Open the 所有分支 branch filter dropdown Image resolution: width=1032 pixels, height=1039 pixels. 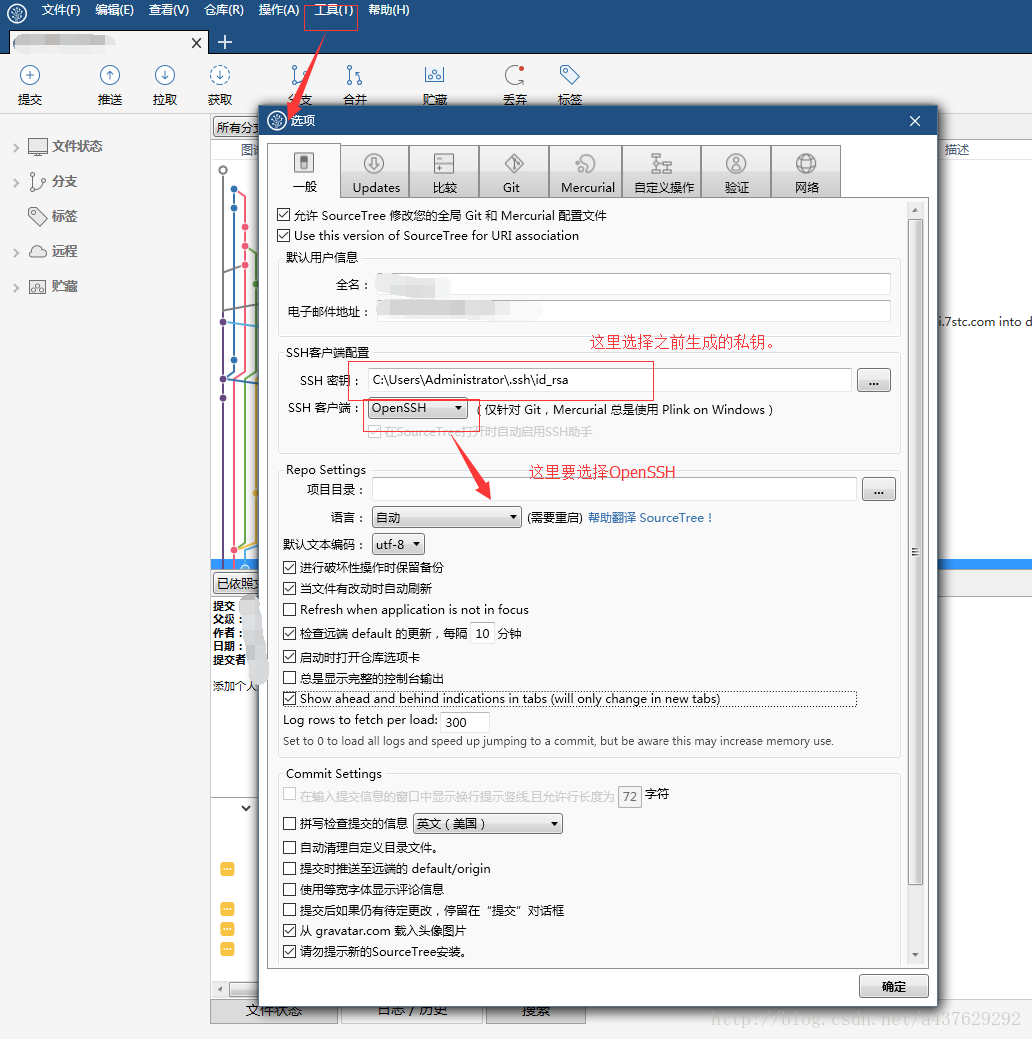pyautogui.click(x=237, y=127)
